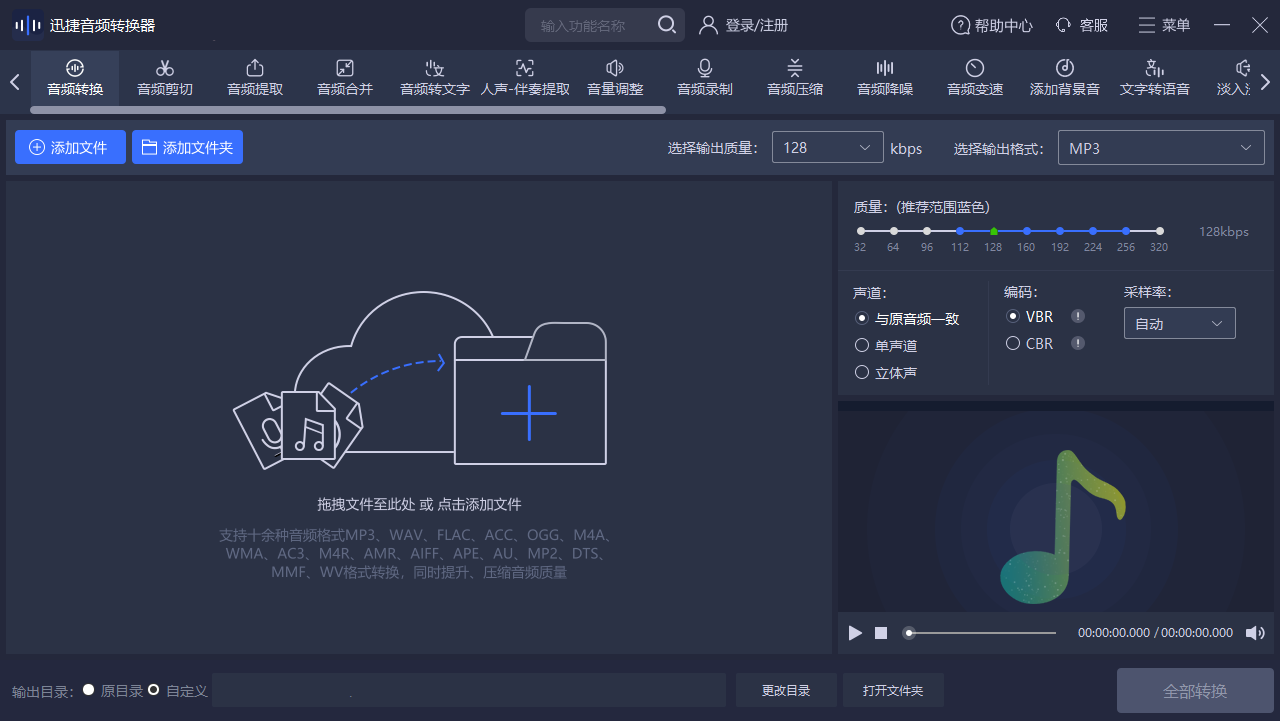Select the 音频剪切 (audio cut) tool
The width and height of the screenshot is (1280, 721).
pyautogui.click(x=164, y=78)
